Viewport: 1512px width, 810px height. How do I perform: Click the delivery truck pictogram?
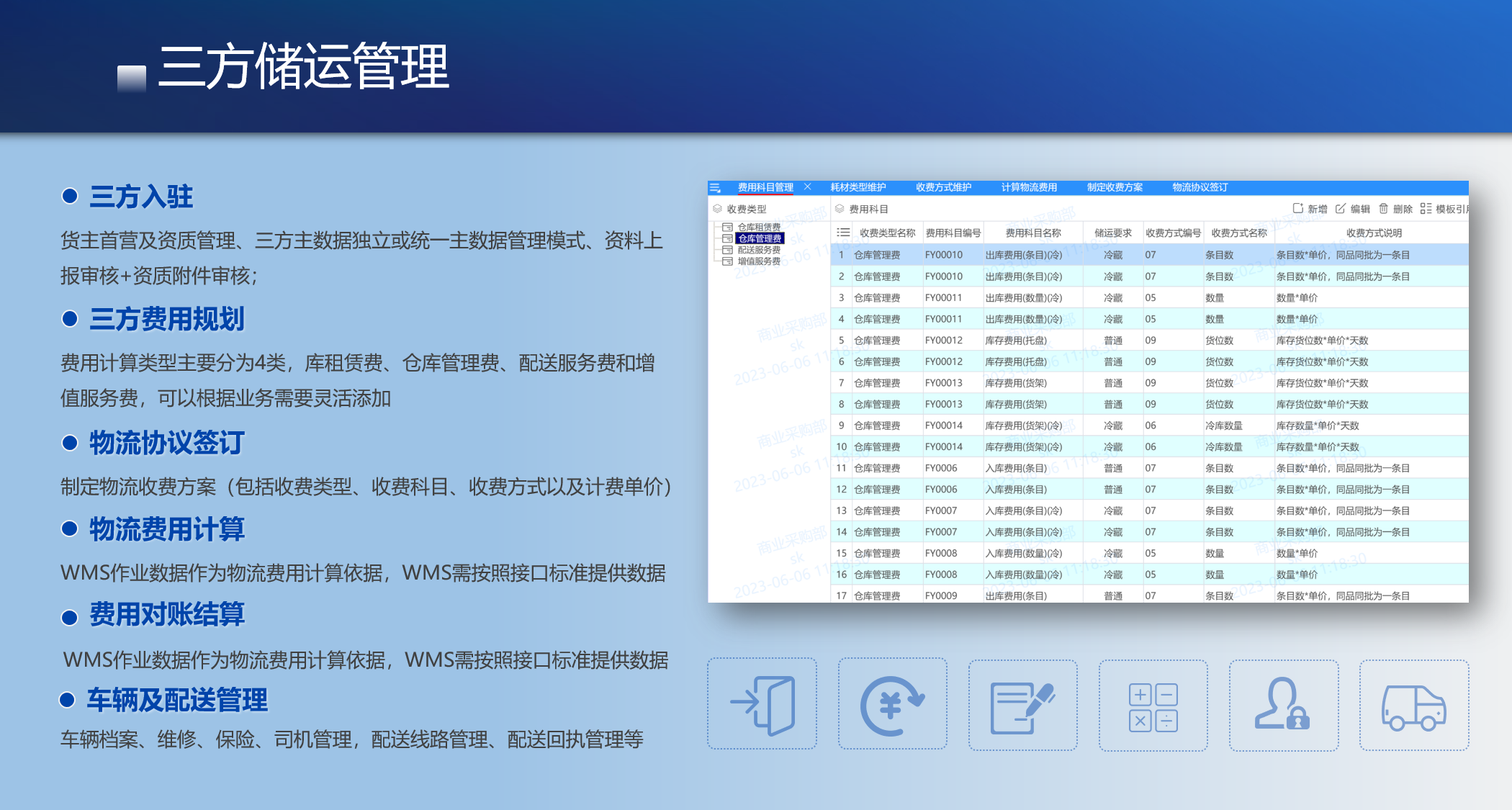tap(1413, 706)
